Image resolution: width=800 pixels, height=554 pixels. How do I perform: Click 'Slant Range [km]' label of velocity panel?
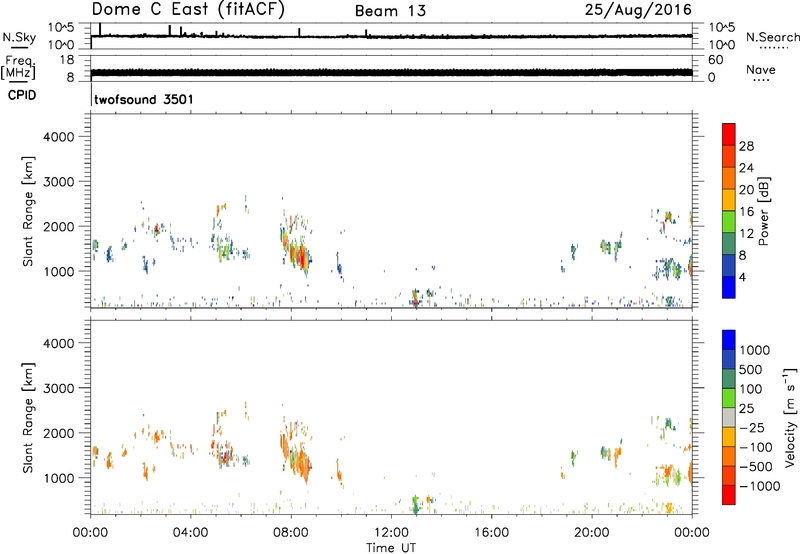(x=28, y=417)
